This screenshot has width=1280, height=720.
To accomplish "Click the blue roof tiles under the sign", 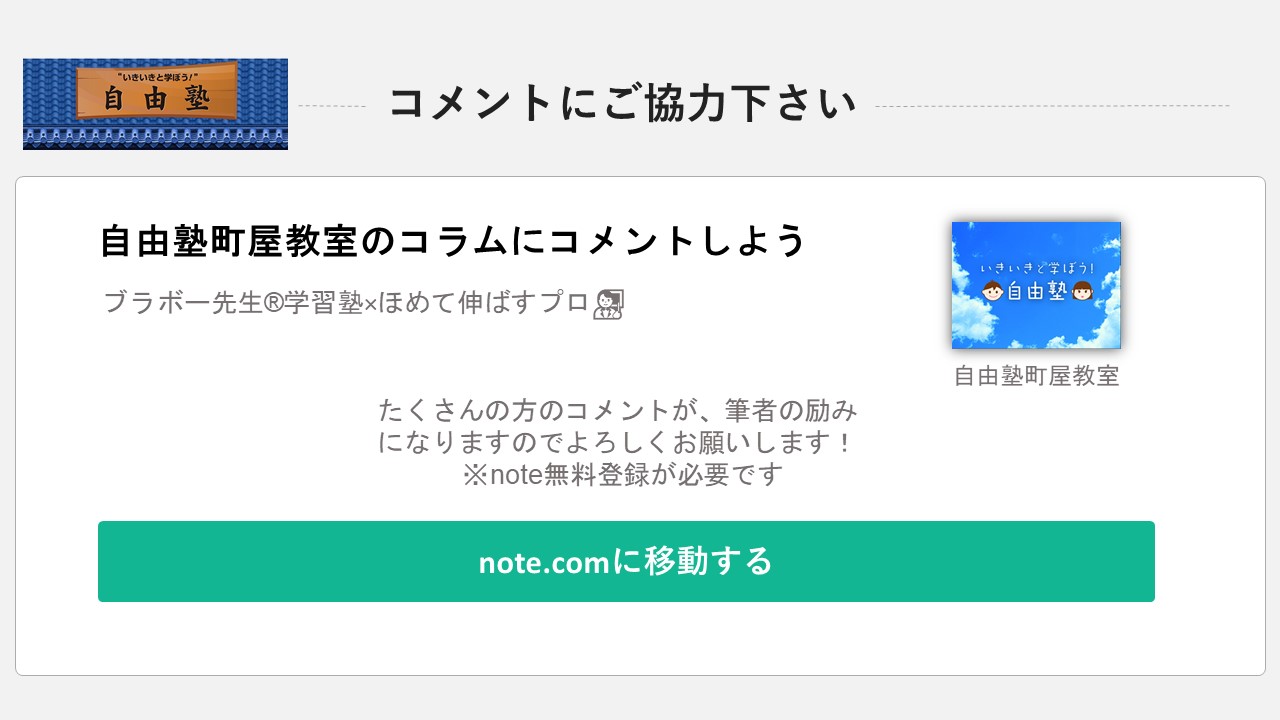I will tap(155, 136).
